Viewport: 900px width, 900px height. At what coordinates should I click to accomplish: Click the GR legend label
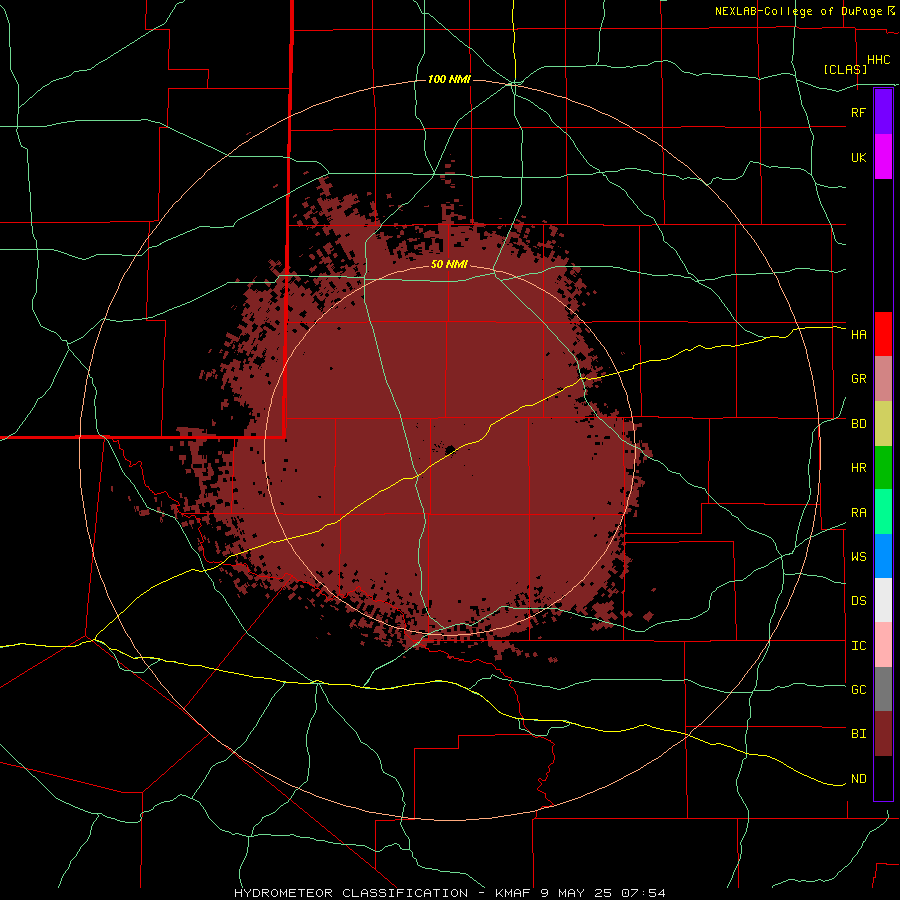pos(858,379)
